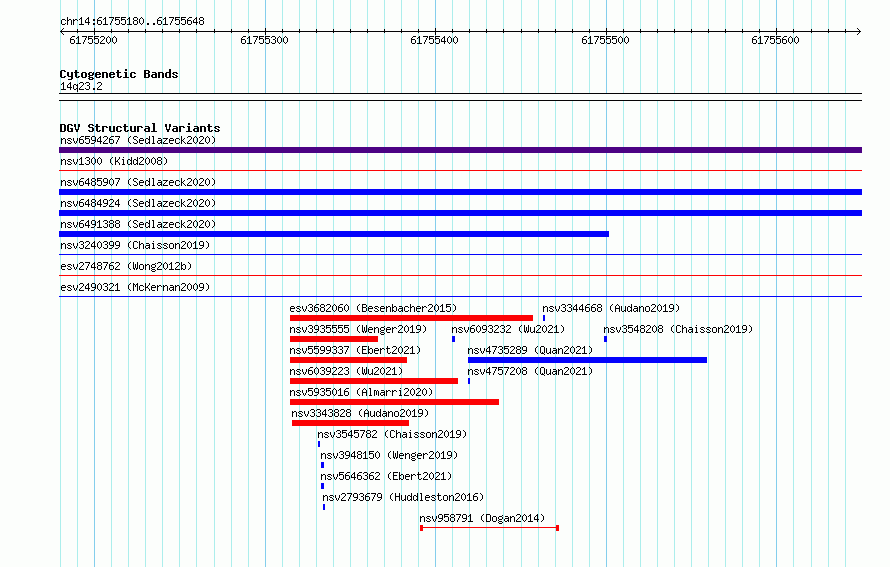The width and height of the screenshot is (890, 567).
Task: Open the nsv3548208 (Chaisson2019) label
Action: pyautogui.click(x=678, y=329)
